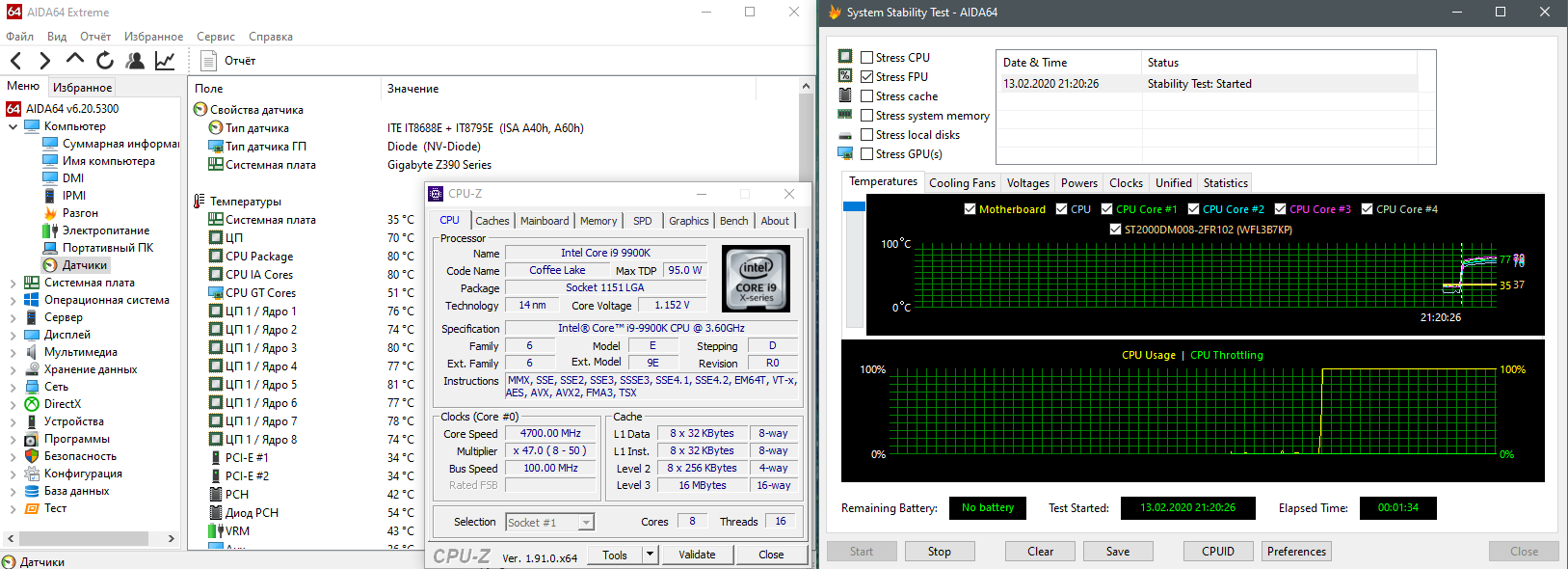The height and width of the screenshot is (569, 1568).
Task: Click the user icon in AIDA64 toolbar
Action: point(135,61)
